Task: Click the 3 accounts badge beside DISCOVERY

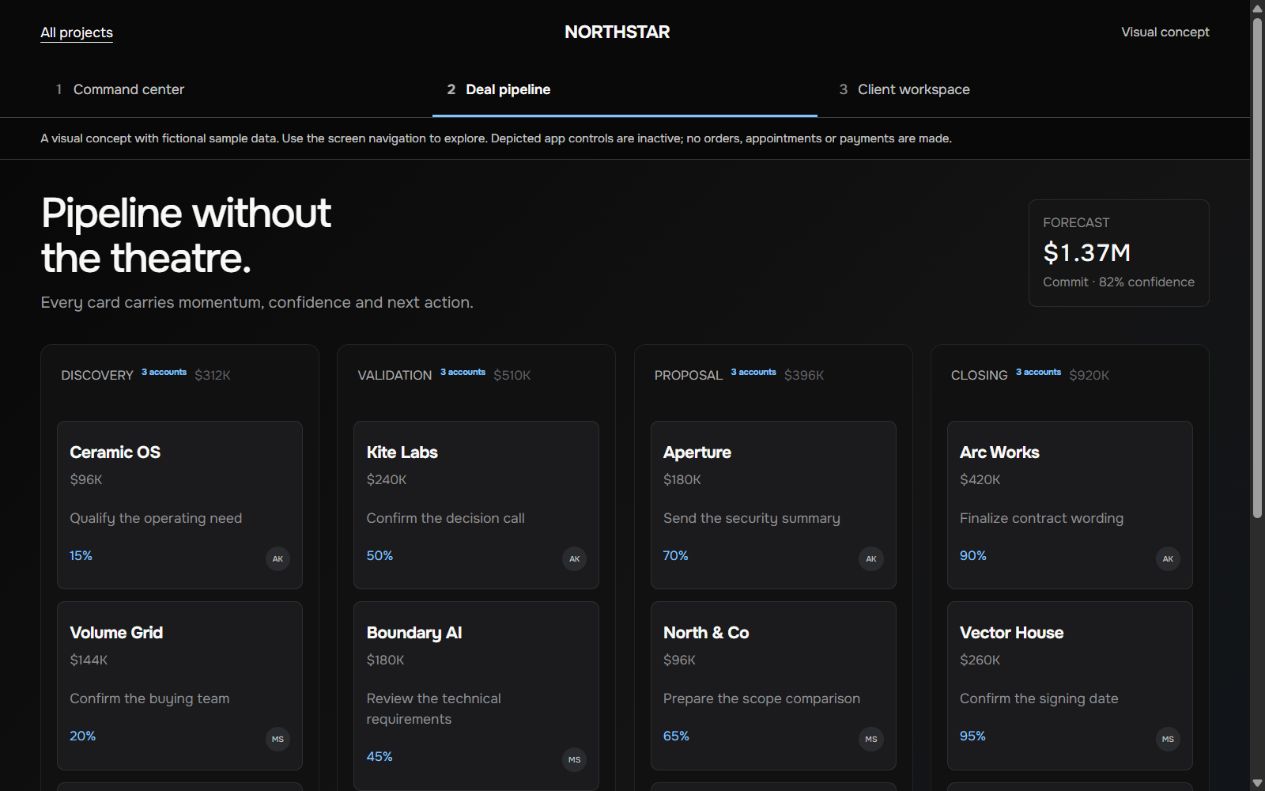Action: point(164,372)
